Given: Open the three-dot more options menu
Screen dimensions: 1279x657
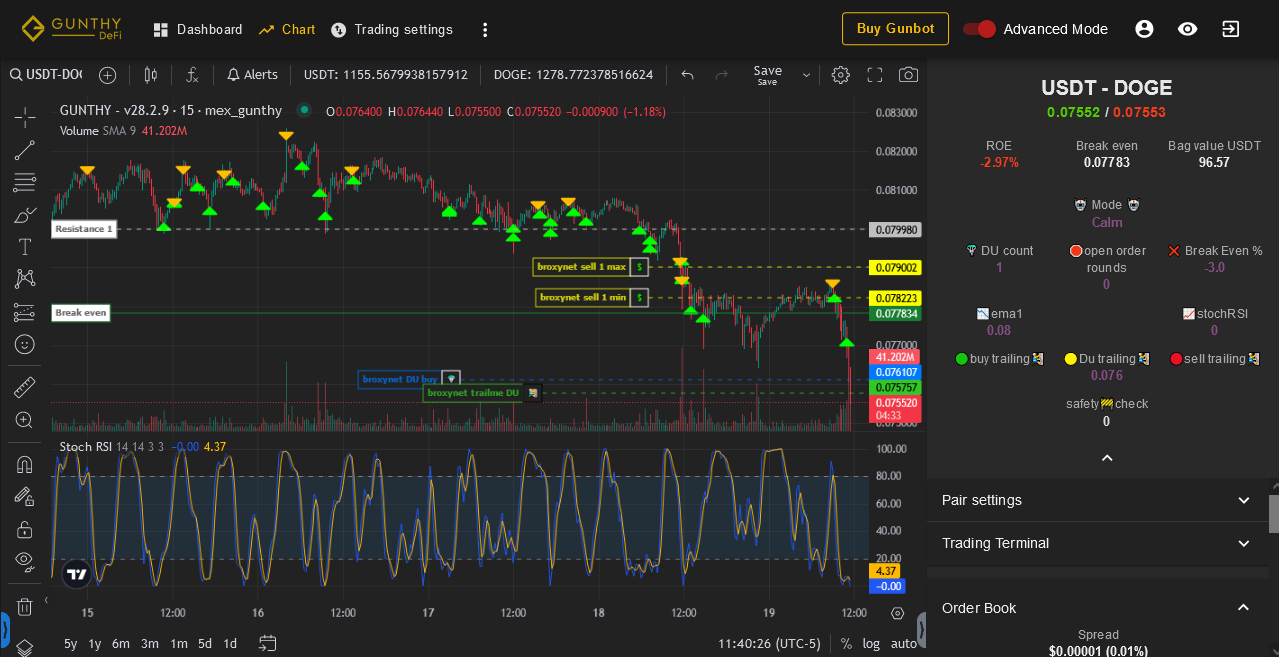Looking at the screenshot, I should coord(485,30).
